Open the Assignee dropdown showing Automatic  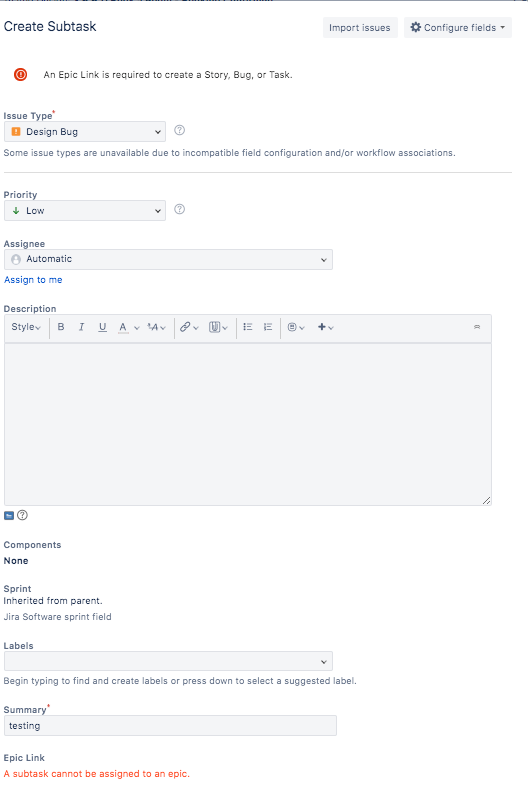(168, 259)
